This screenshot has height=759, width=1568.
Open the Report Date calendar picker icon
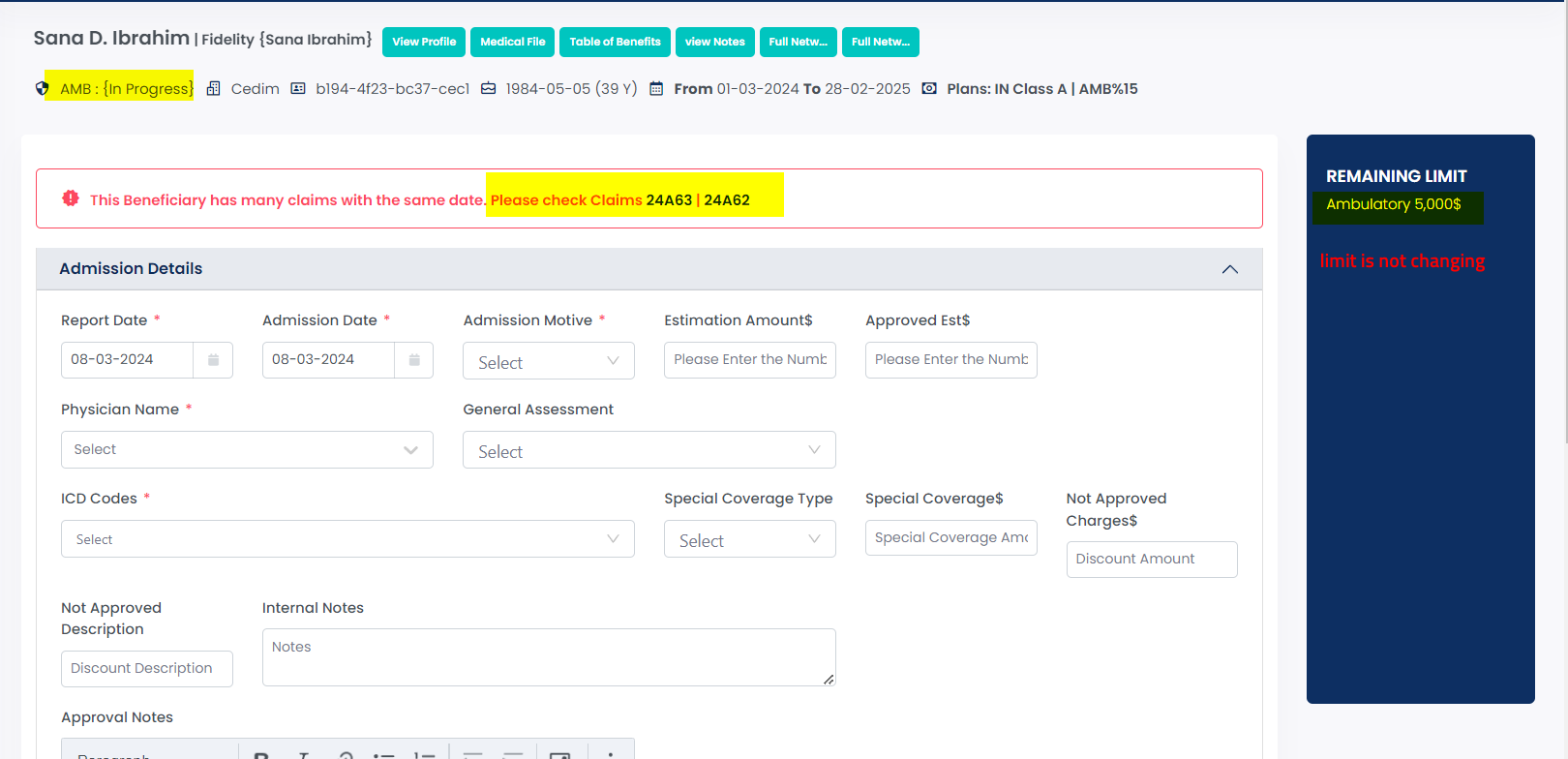click(x=213, y=360)
